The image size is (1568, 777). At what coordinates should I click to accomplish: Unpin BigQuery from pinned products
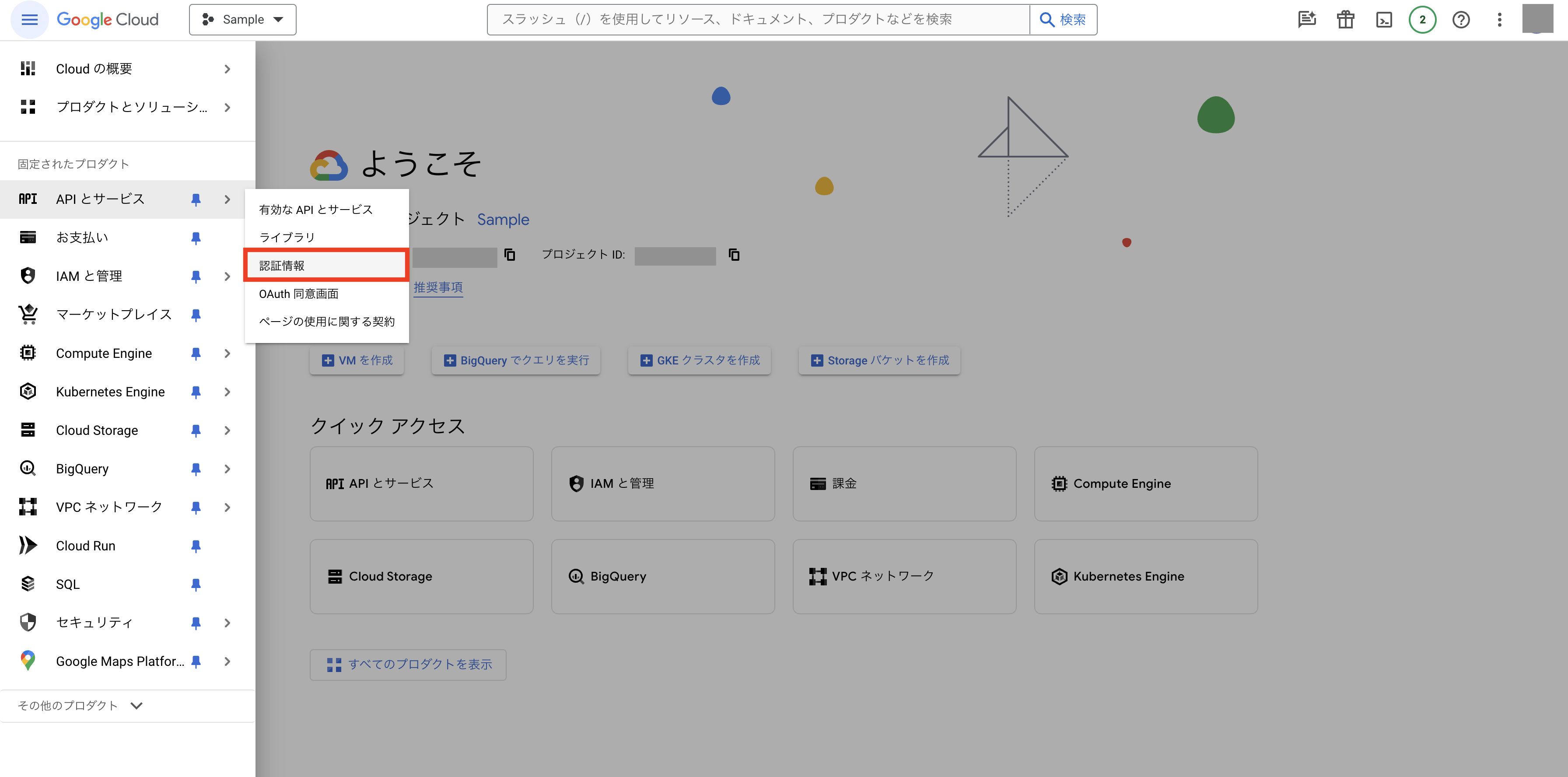[196, 469]
